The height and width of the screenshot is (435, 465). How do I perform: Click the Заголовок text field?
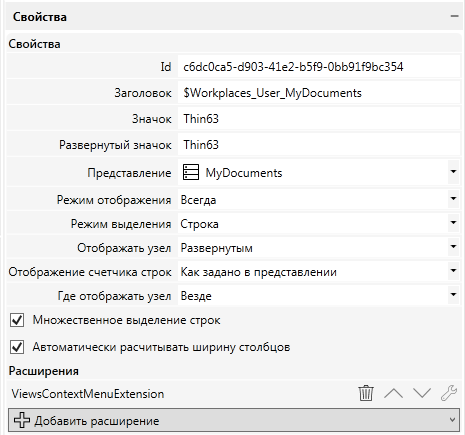319,93
